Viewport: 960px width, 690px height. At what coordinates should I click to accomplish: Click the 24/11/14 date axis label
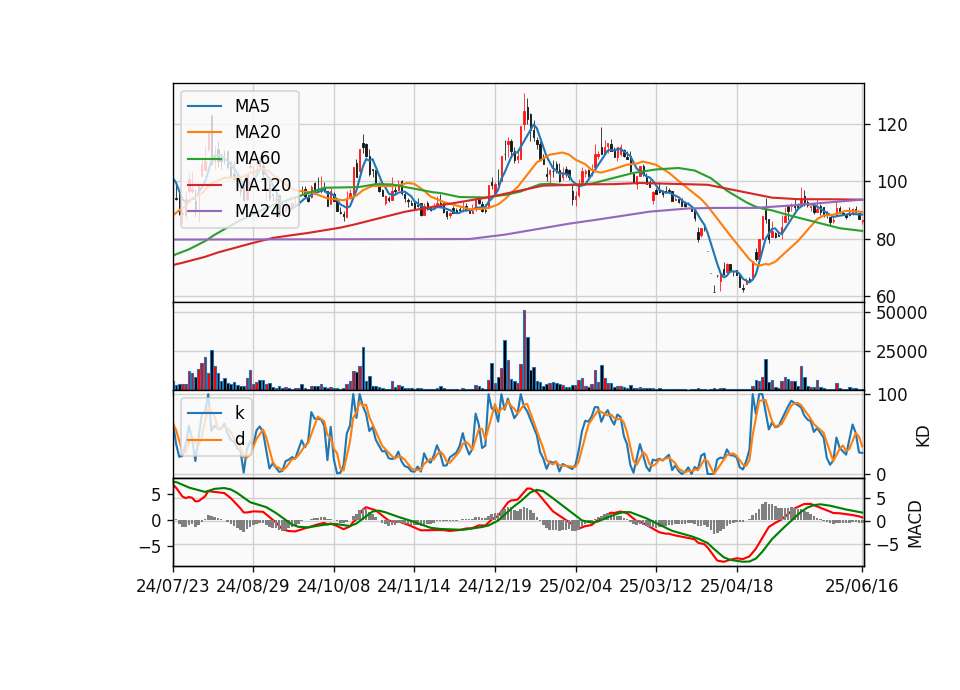pyautogui.click(x=414, y=586)
